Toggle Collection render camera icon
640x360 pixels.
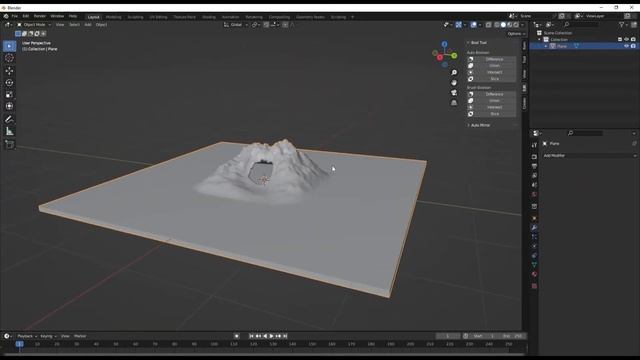pyautogui.click(x=633, y=40)
